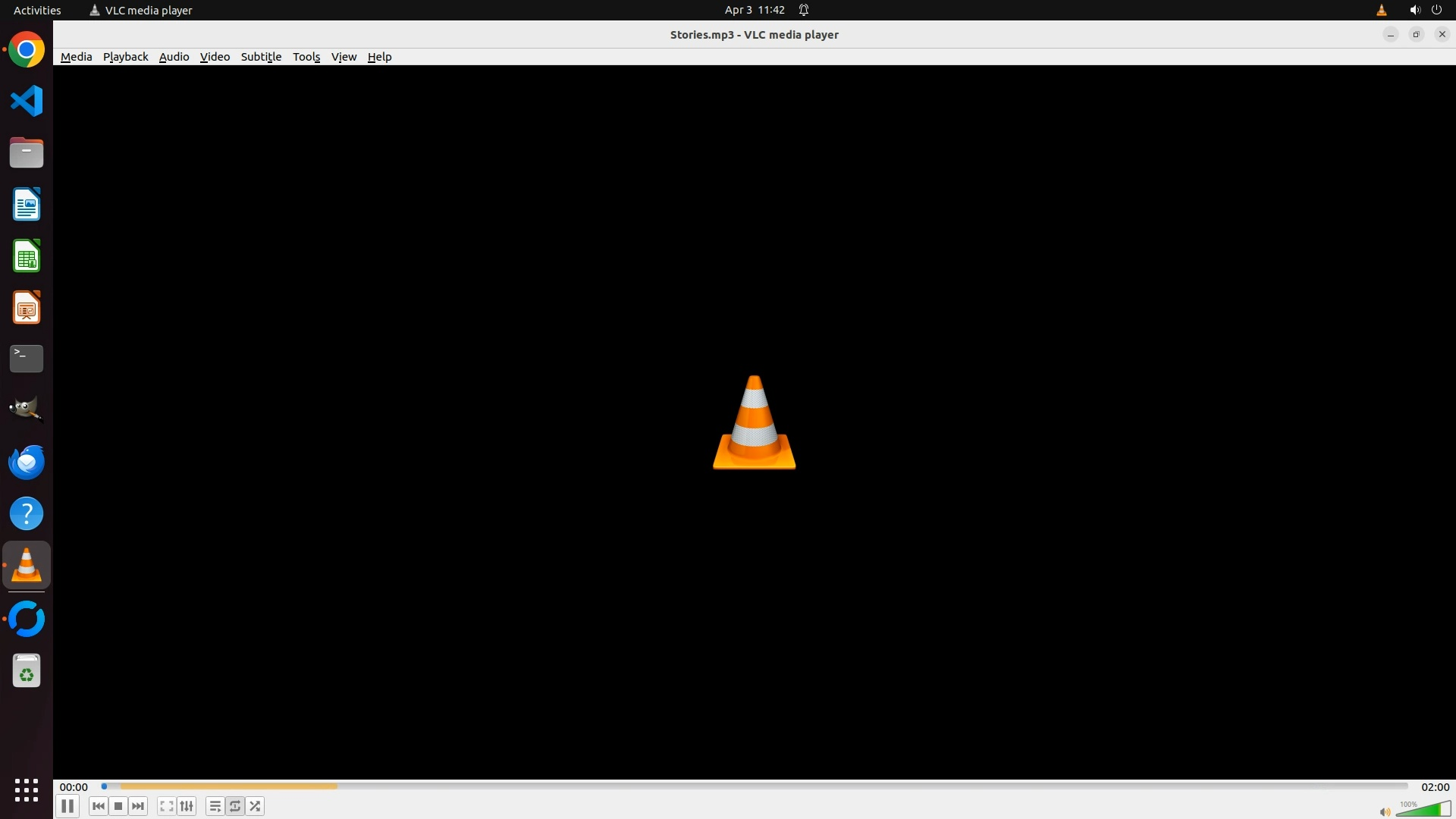Toggle loop repeat mode

tap(235, 806)
